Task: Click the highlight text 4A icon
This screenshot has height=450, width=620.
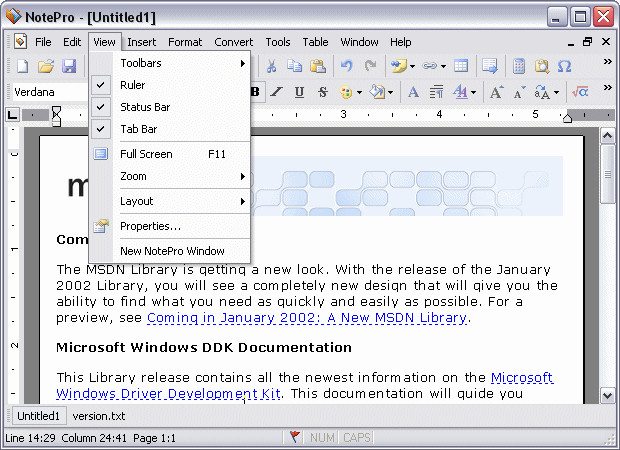Action: (460, 92)
